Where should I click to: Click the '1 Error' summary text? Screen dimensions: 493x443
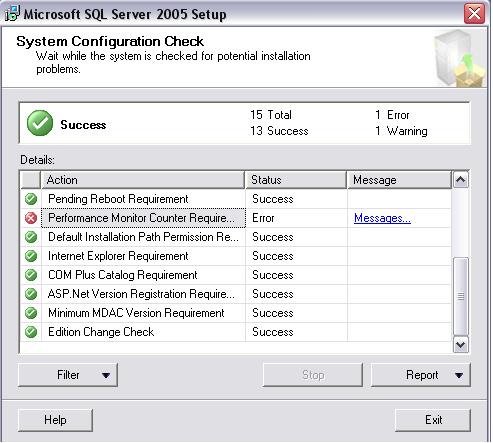click(x=392, y=115)
